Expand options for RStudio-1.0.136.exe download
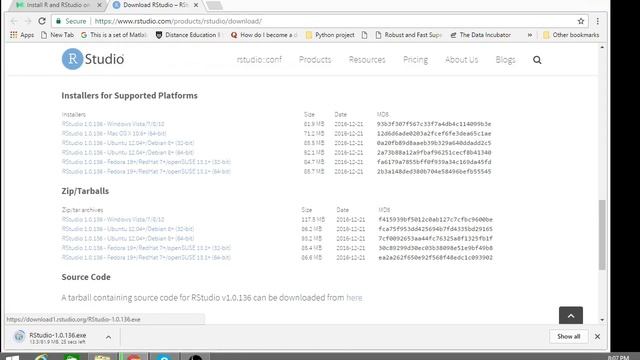 coord(108,337)
